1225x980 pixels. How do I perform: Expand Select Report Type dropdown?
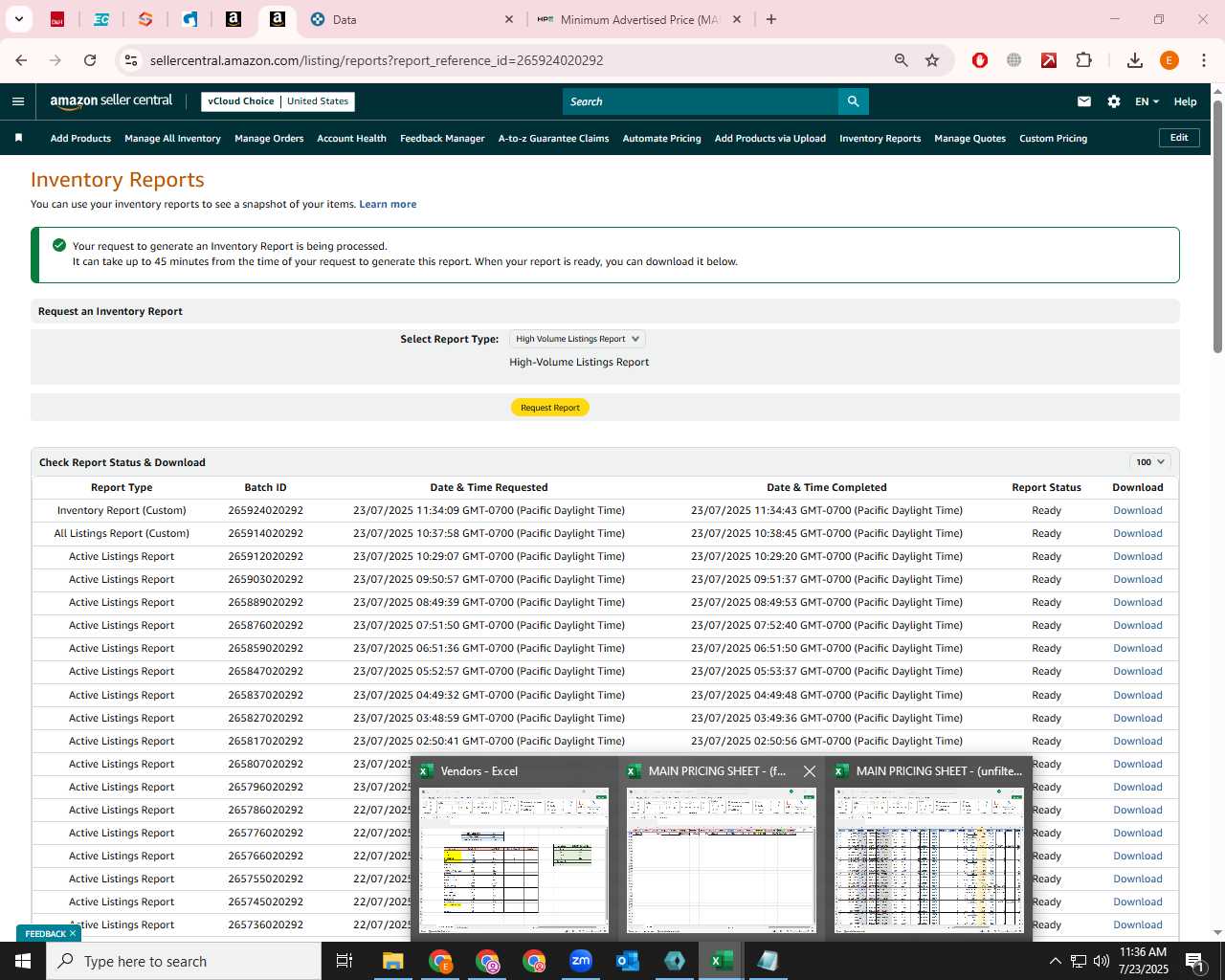pos(577,339)
